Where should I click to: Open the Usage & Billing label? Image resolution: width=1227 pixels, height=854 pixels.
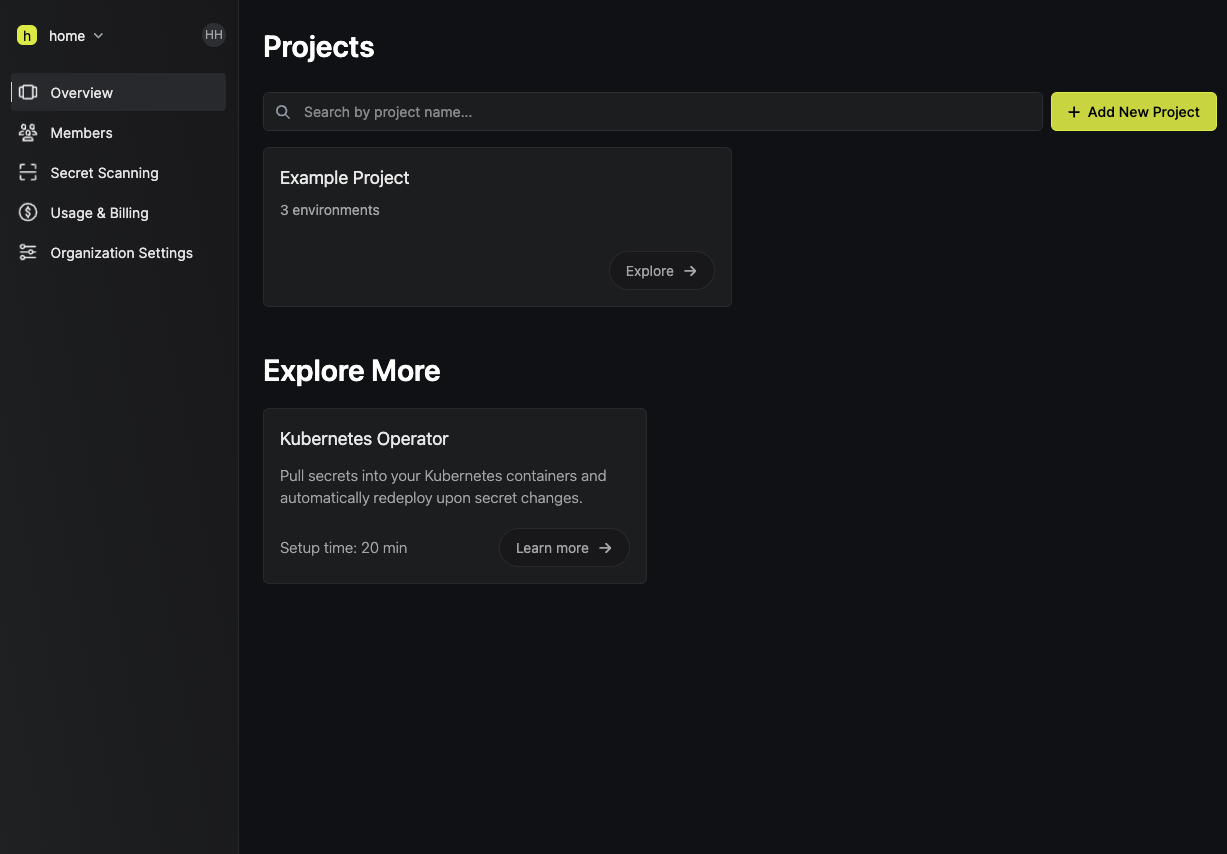[100, 213]
